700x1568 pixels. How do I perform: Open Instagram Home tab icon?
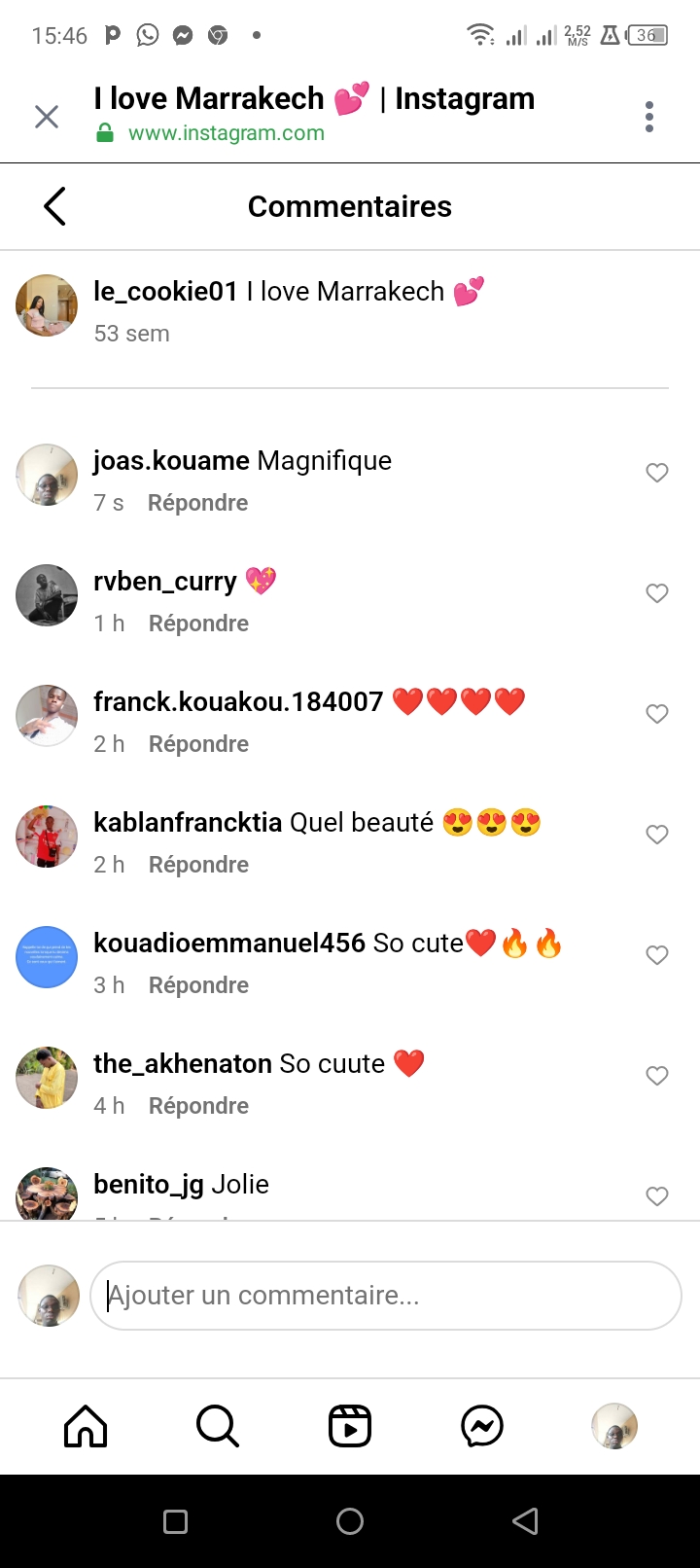tap(86, 1427)
